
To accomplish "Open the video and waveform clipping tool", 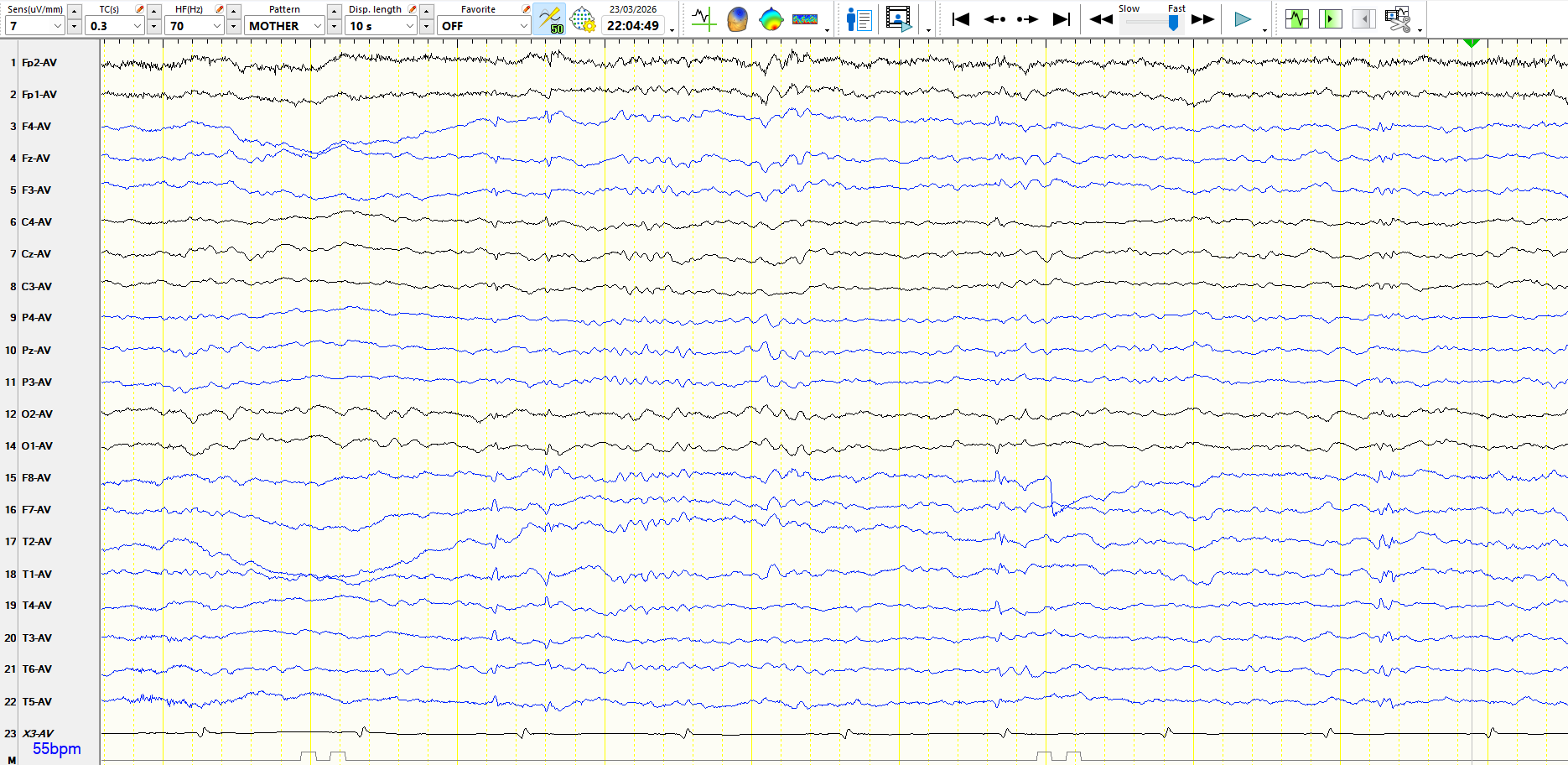I will 1398,18.
